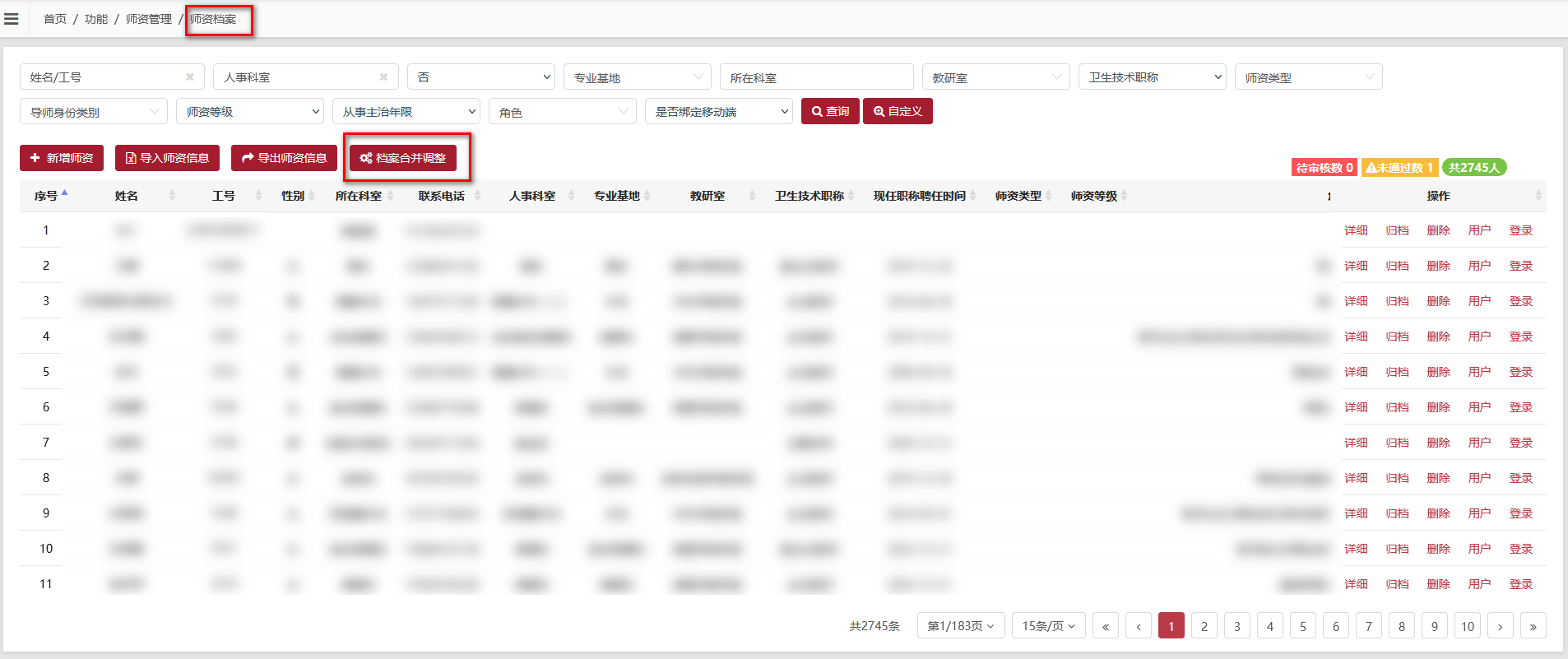1568x659 pixels.
Task: Open the 师资等级 filter dropdown
Action: click(x=250, y=112)
